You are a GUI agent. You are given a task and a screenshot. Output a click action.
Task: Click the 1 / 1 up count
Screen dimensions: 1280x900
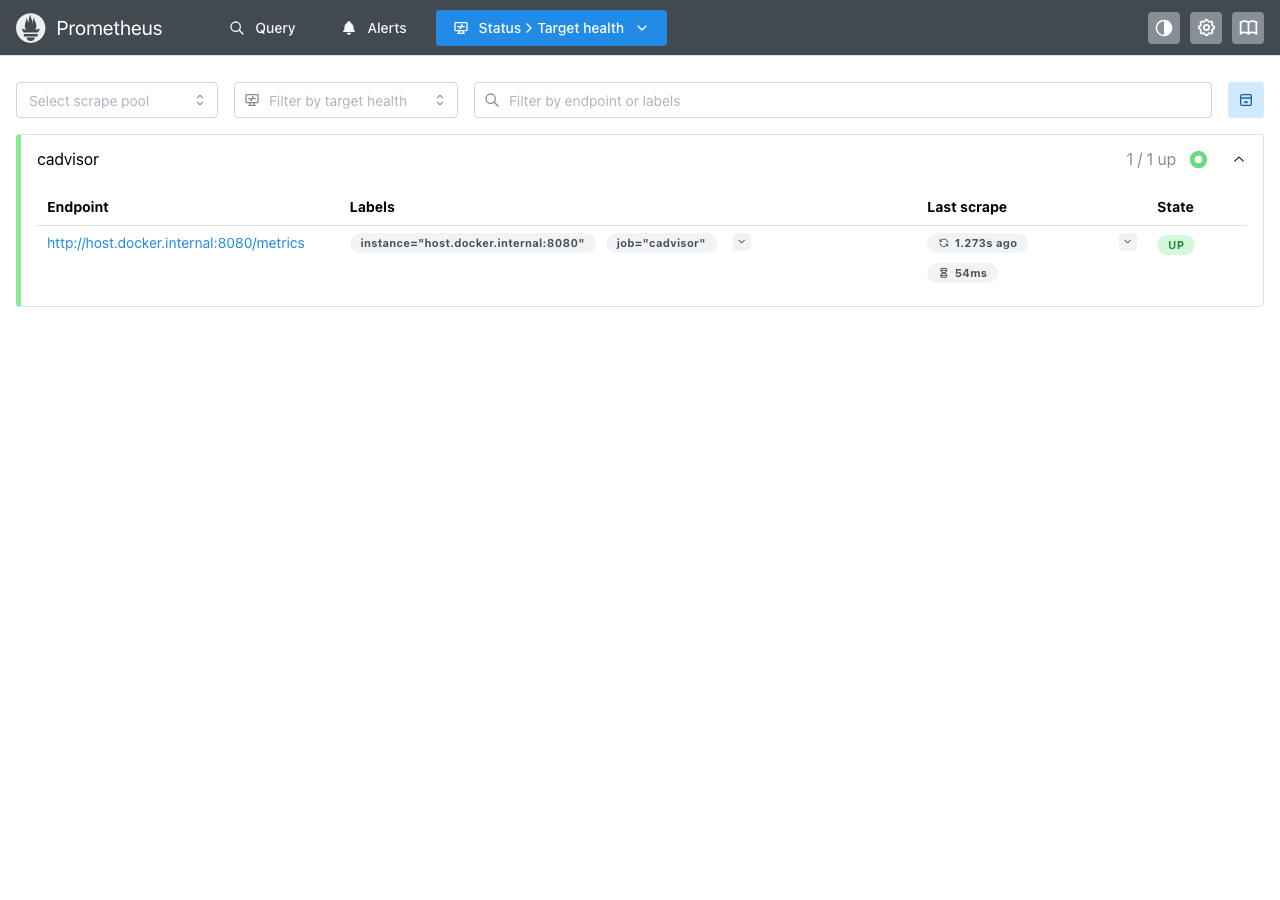1151,159
